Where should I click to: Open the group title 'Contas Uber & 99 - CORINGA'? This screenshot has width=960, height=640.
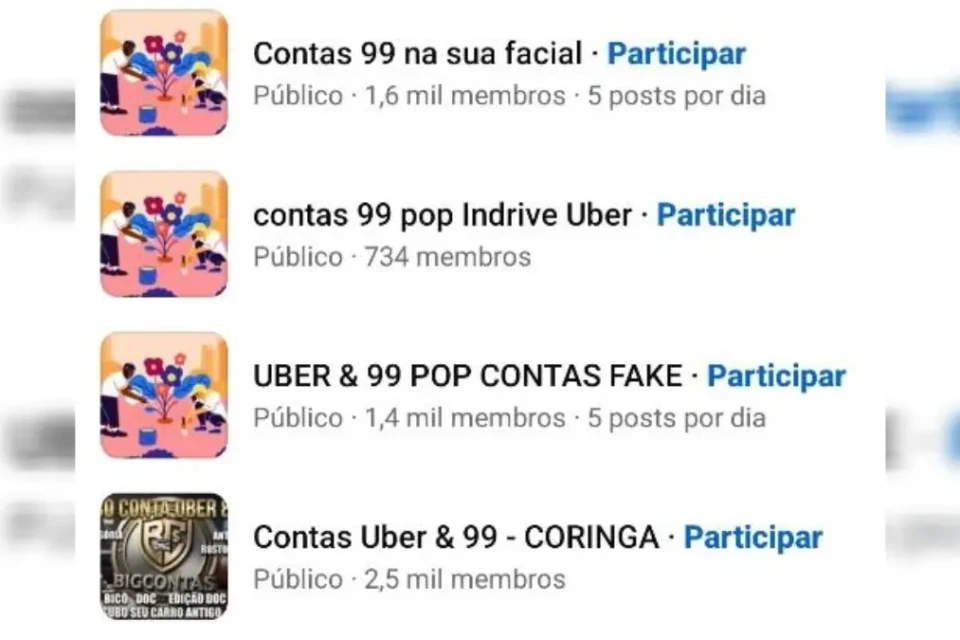pyautogui.click(x=456, y=537)
